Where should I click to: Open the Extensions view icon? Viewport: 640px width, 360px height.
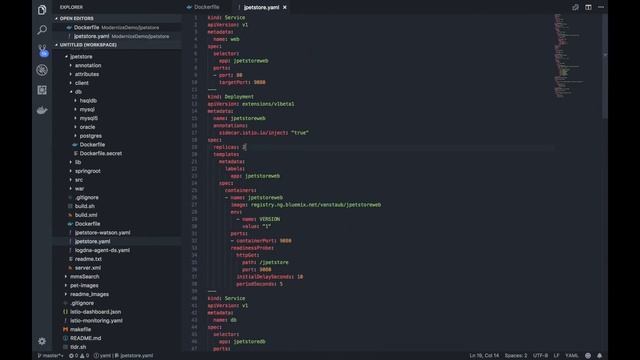[x=42, y=90]
